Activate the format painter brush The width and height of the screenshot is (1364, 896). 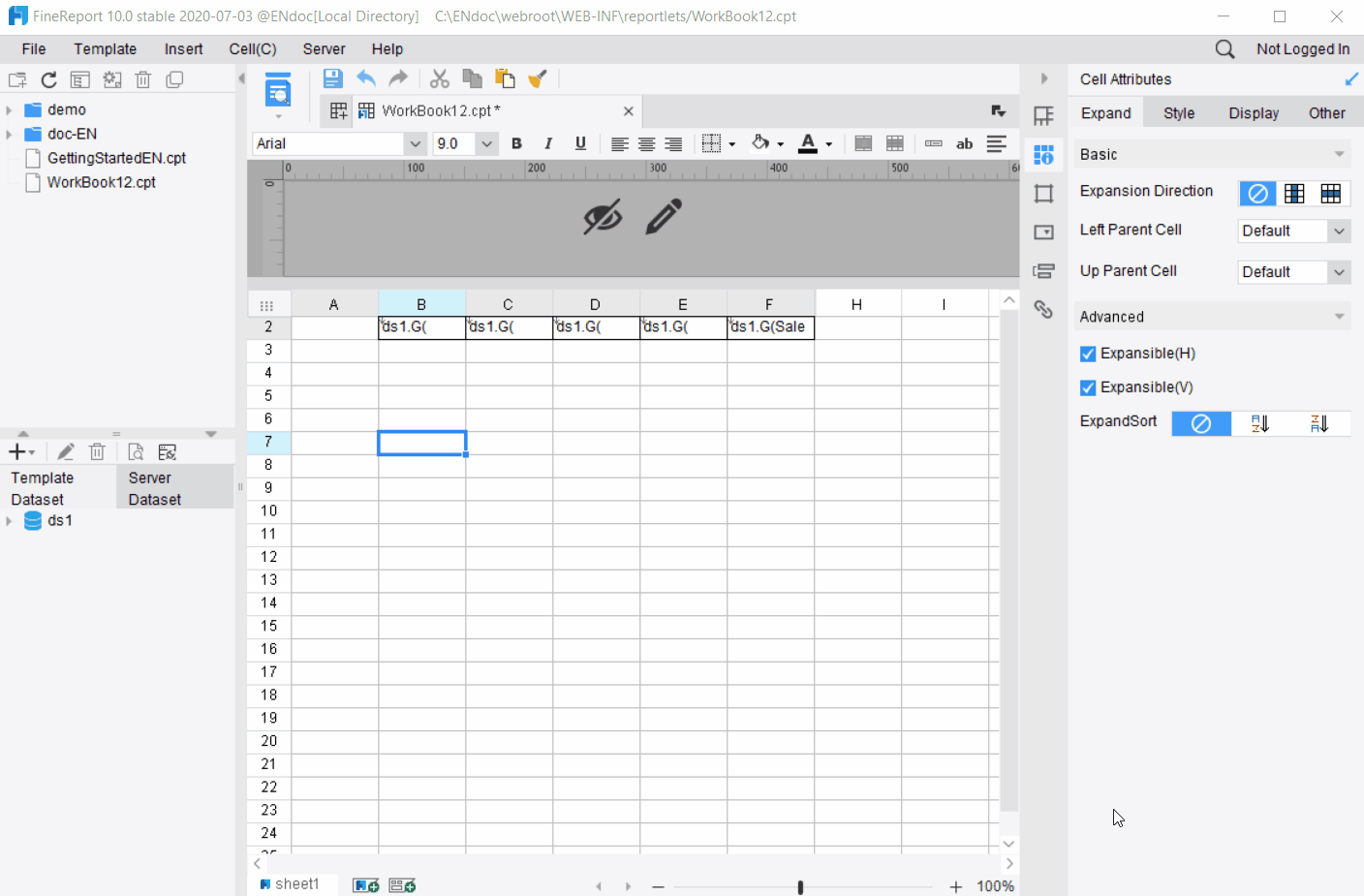pyautogui.click(x=538, y=79)
